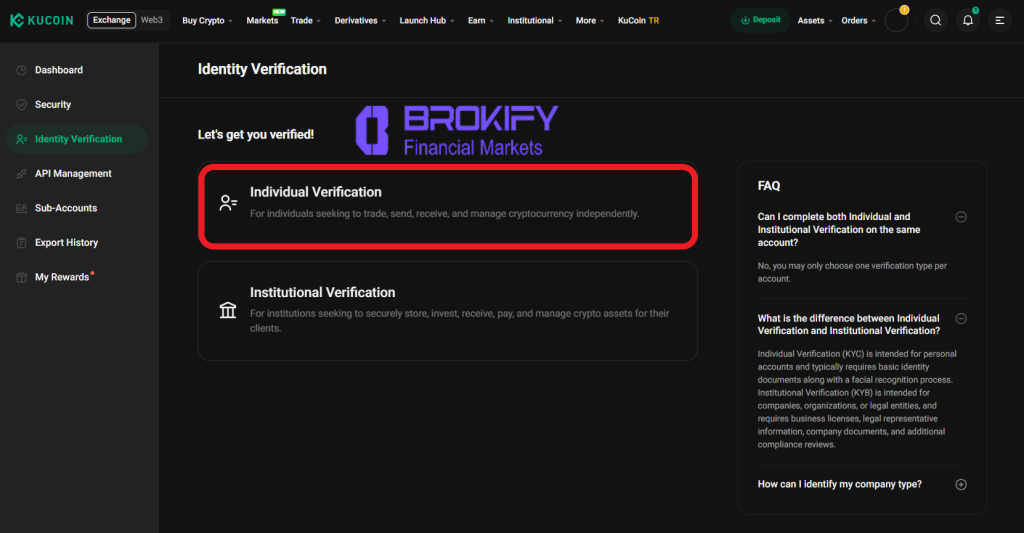Click the KuCoin logo in header

click(43, 20)
